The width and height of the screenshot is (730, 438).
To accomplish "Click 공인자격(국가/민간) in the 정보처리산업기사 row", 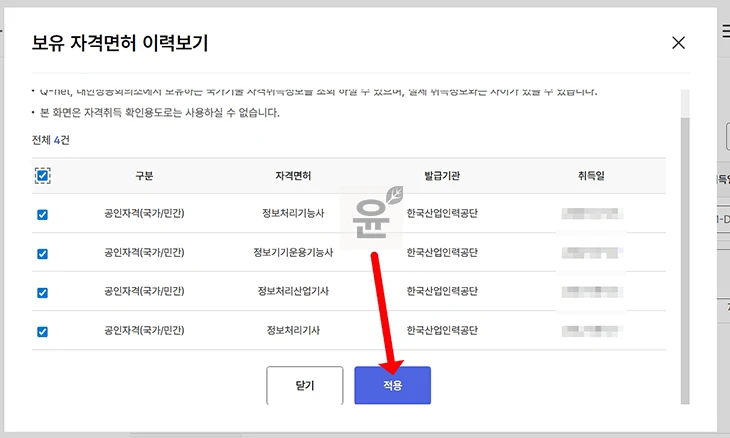I will pos(144,291).
